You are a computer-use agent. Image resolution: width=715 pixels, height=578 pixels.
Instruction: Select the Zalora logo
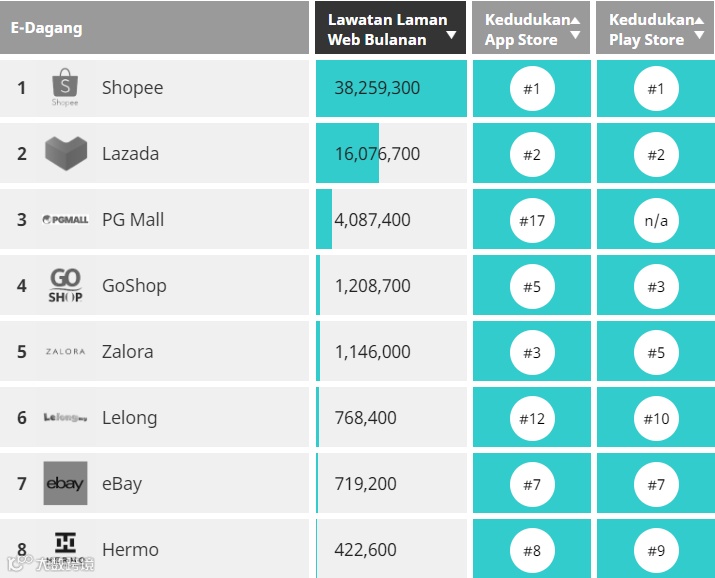pyautogui.click(x=65, y=352)
